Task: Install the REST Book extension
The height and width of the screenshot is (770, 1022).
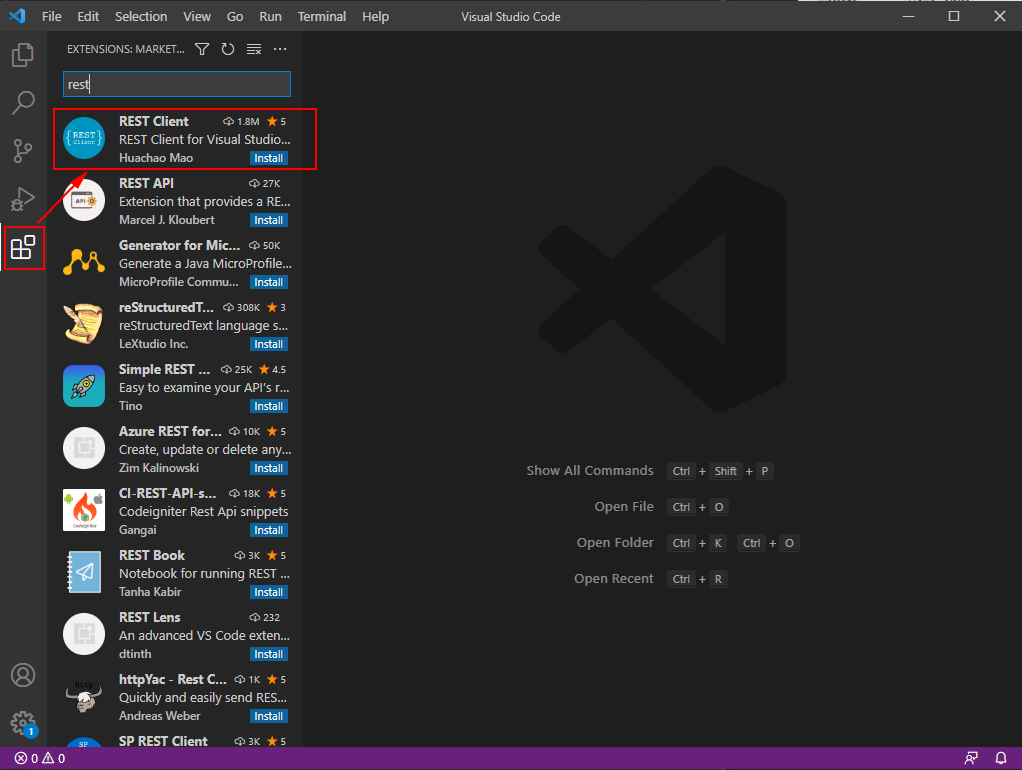Action: pyautogui.click(x=269, y=591)
